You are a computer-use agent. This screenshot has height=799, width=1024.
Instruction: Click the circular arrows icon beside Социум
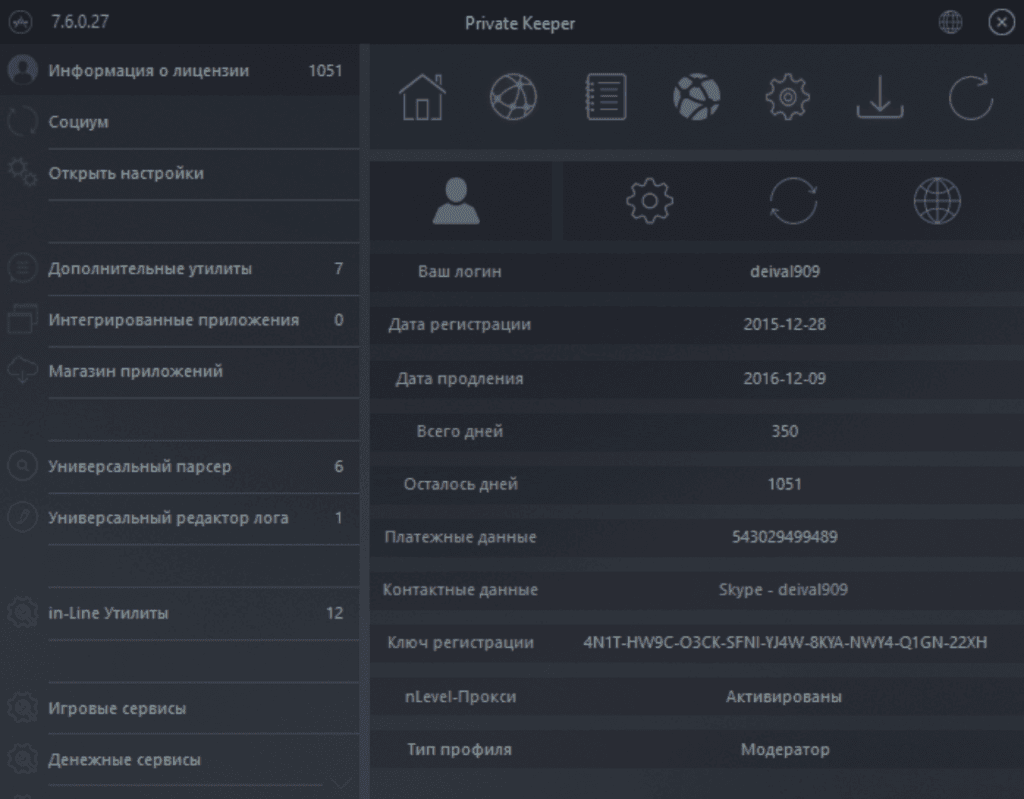pyautogui.click(x=22, y=122)
